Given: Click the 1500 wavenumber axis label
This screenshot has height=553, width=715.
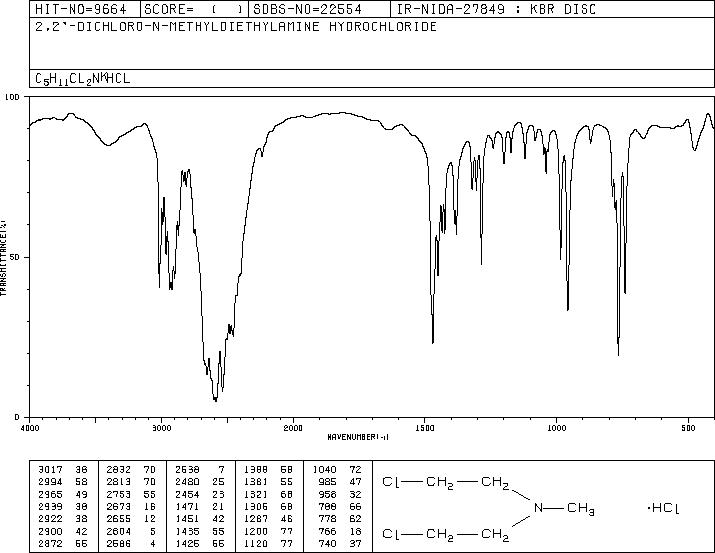Looking at the screenshot, I should click(425, 428).
